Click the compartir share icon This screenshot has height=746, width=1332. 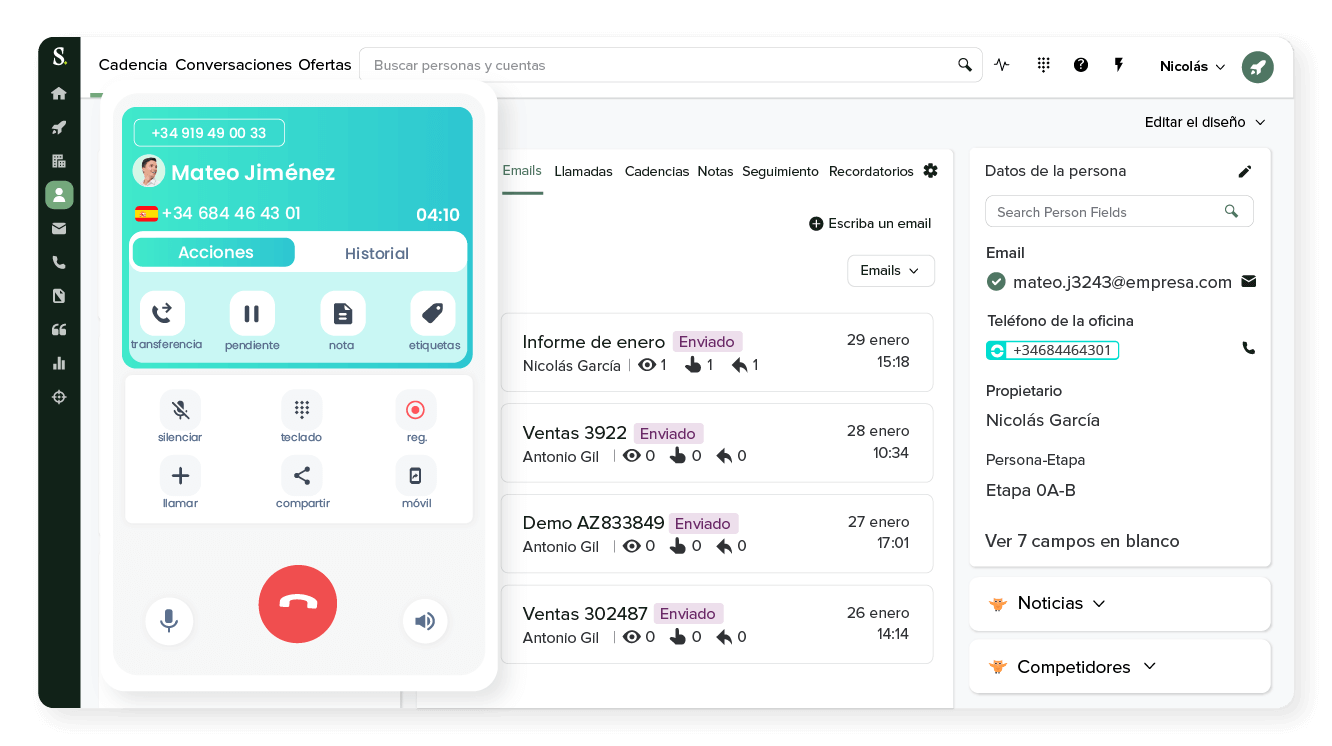tap(301, 476)
